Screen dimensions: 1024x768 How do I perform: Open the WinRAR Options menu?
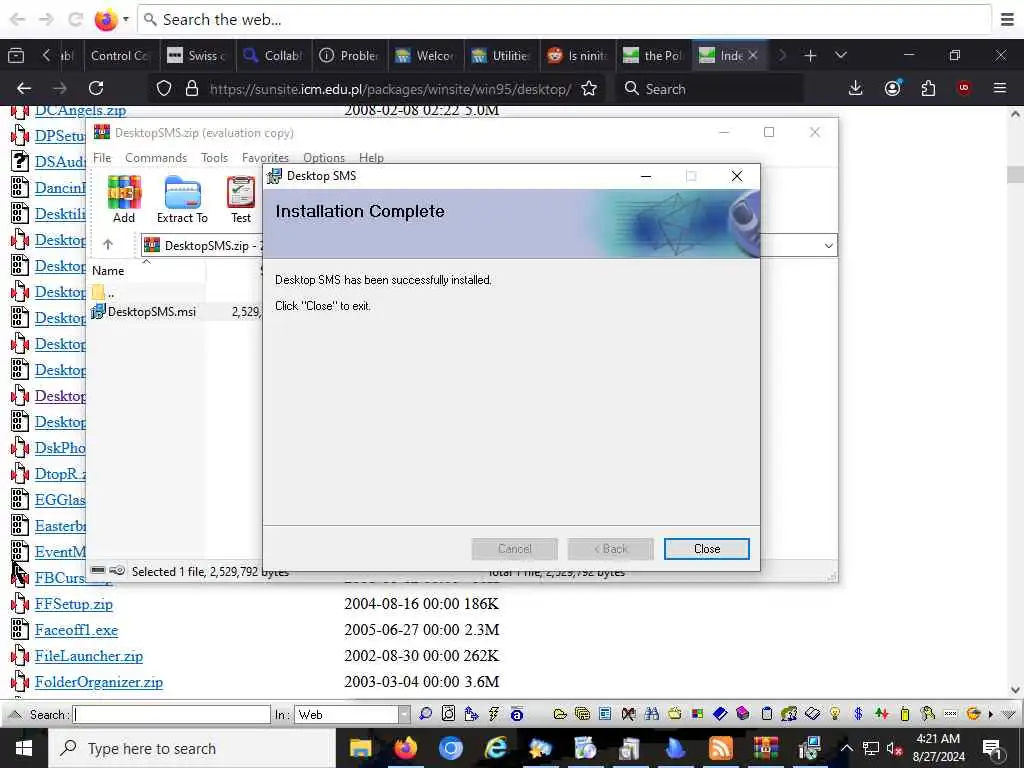[324, 157]
